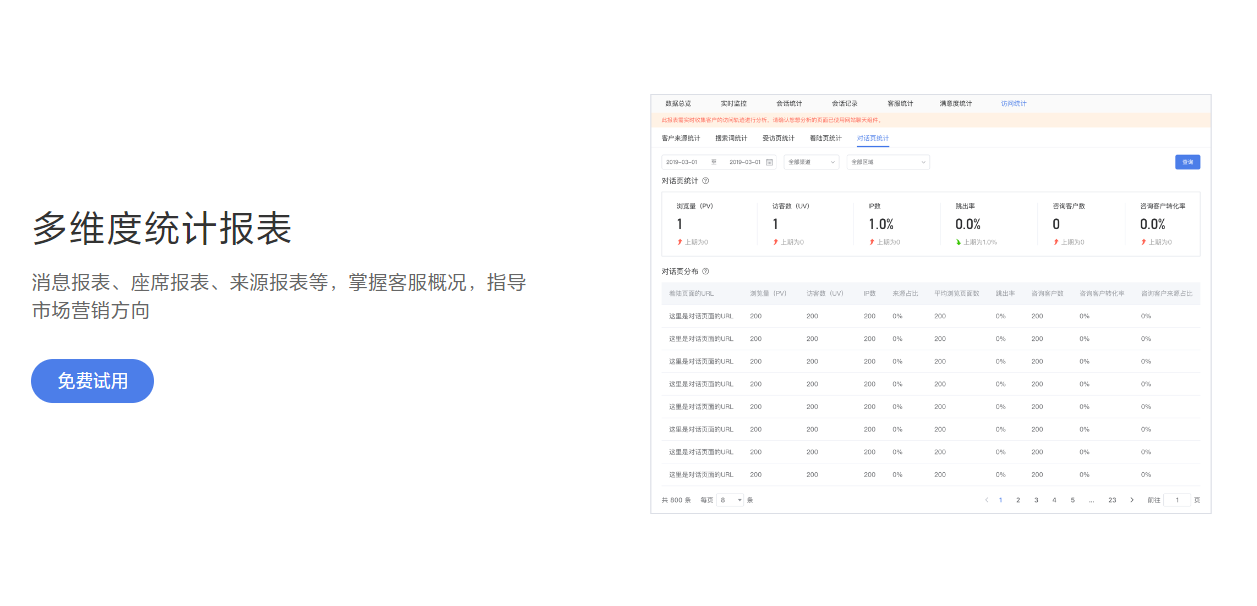Click the help icon beside 对话页统计
The height and width of the screenshot is (606, 1257).
tap(706, 181)
